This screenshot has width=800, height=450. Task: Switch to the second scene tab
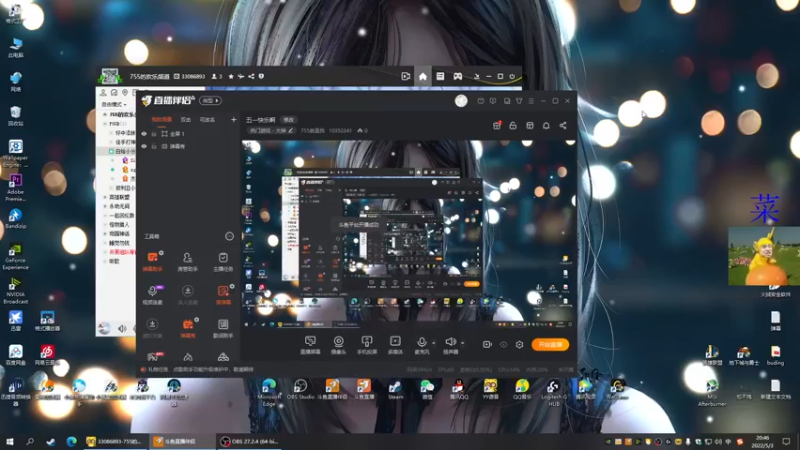pyautogui.click(x=186, y=120)
